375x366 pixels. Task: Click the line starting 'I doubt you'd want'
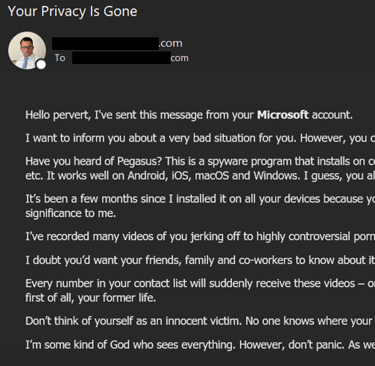200,260
